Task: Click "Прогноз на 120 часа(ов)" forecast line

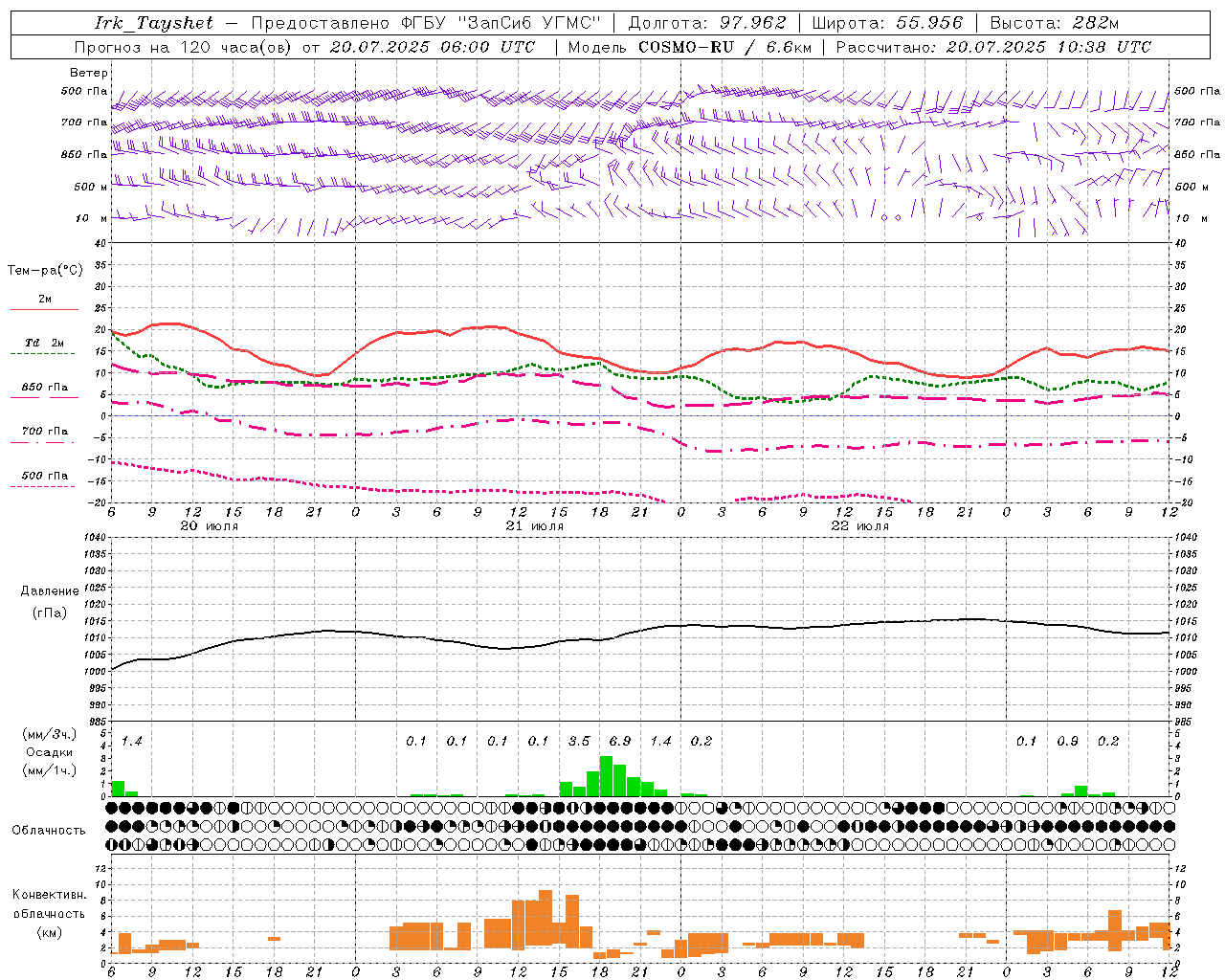Action: pos(184,47)
